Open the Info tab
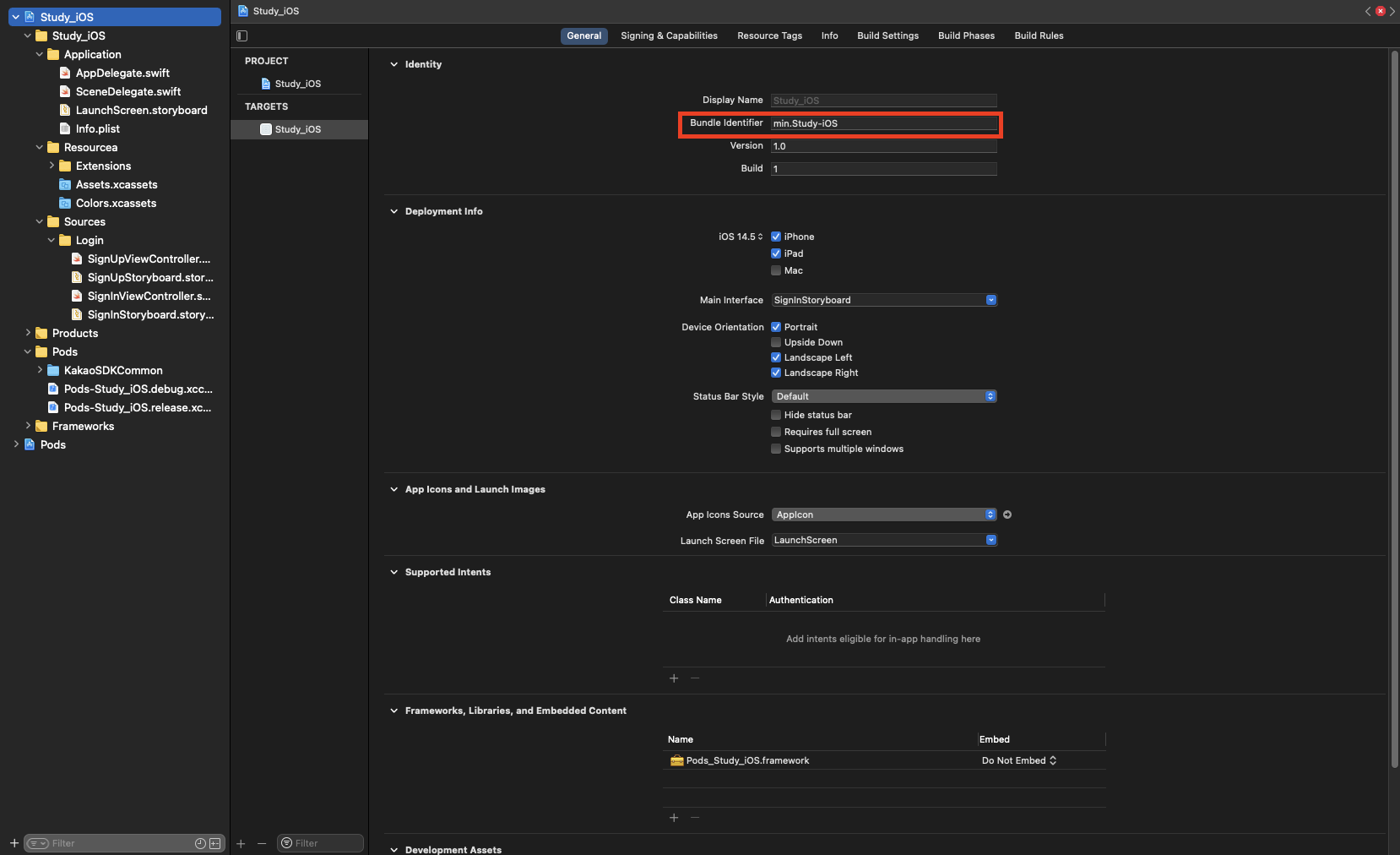The width and height of the screenshot is (1400, 855). click(x=829, y=35)
